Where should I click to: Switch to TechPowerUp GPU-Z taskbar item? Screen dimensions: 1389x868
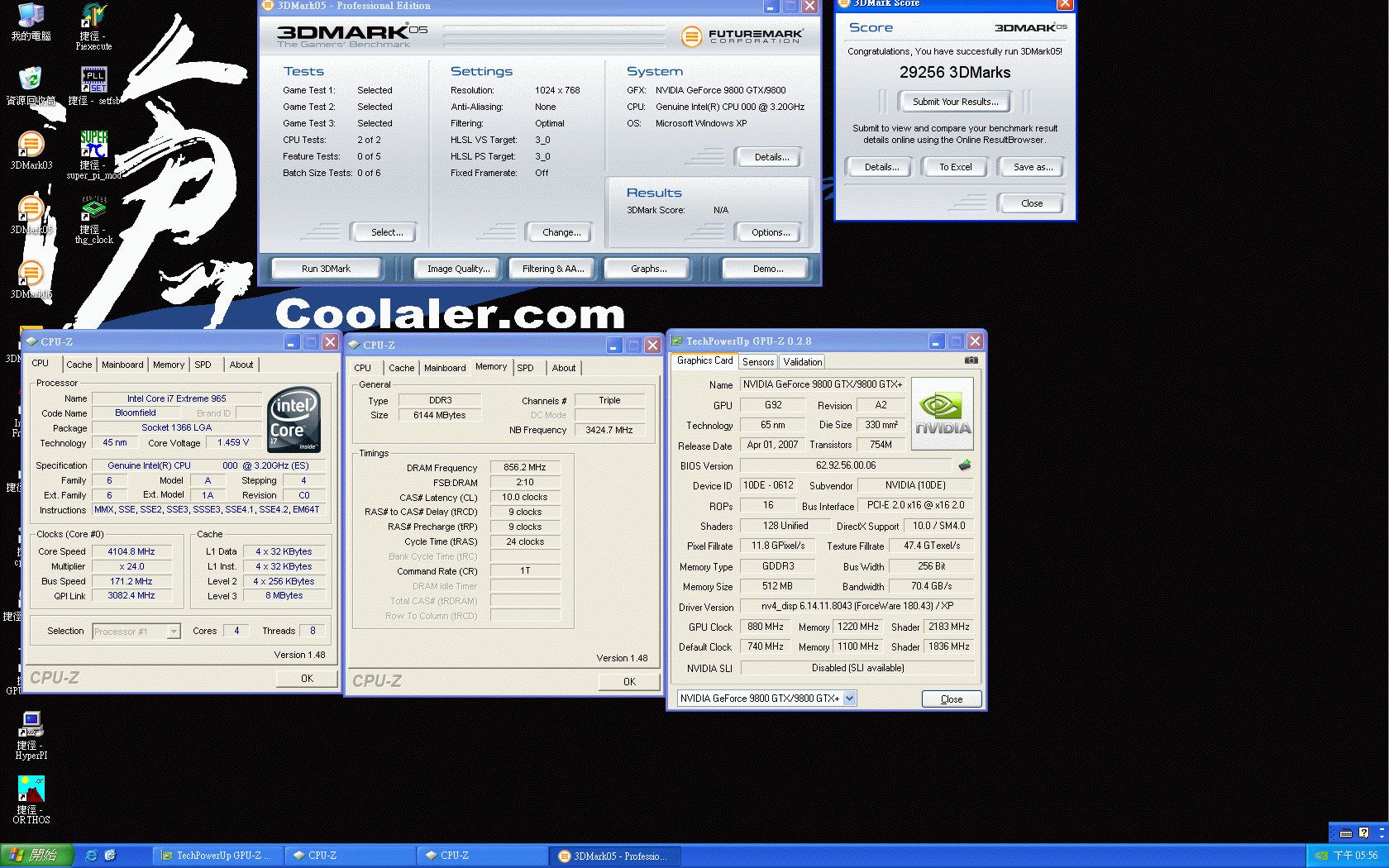click(217, 856)
